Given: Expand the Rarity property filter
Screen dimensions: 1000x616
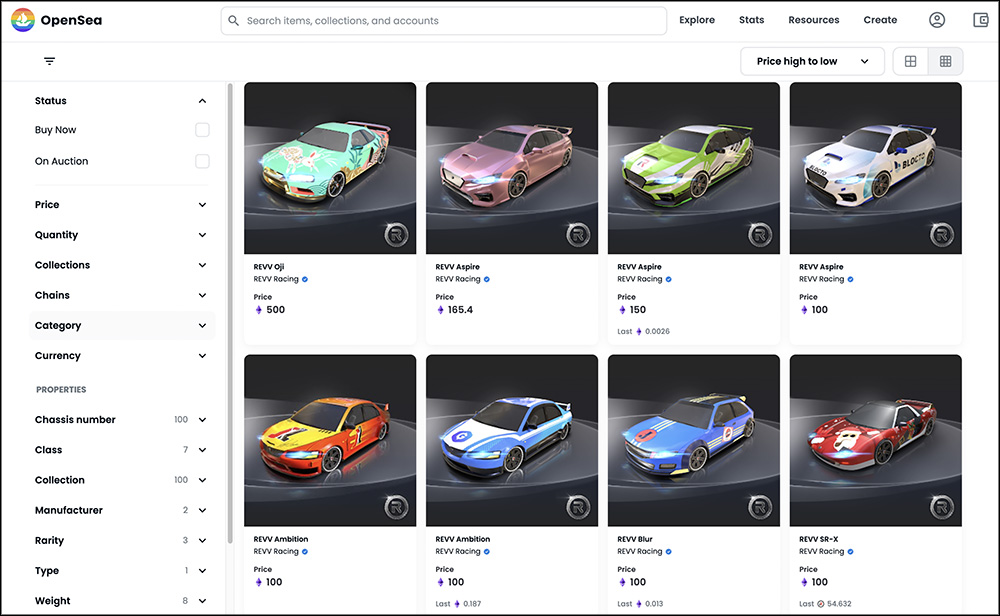Looking at the screenshot, I should click(x=121, y=540).
